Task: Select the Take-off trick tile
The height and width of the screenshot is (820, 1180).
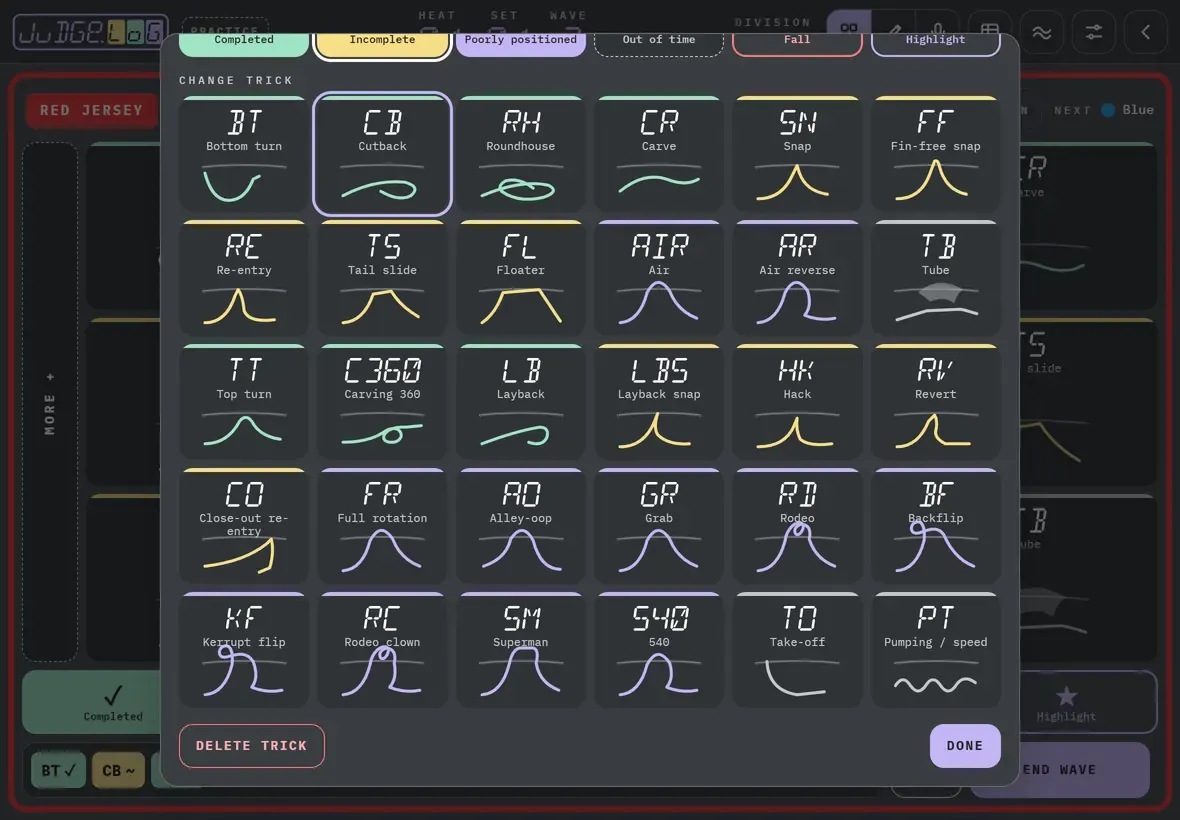Action: (x=797, y=650)
